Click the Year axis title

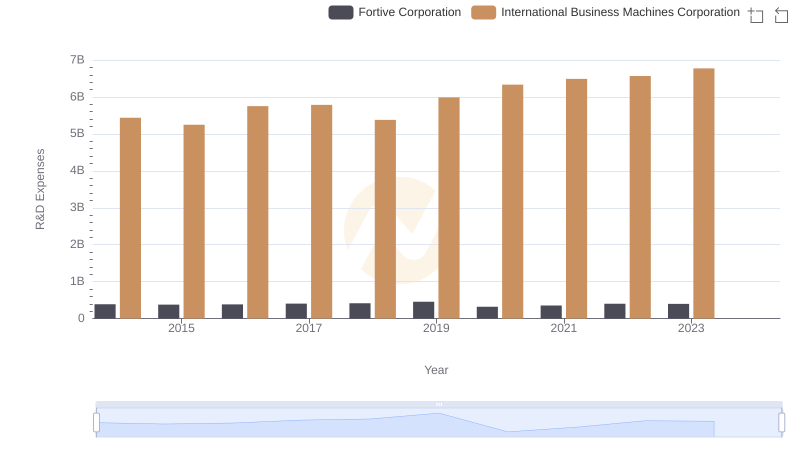(x=436, y=370)
